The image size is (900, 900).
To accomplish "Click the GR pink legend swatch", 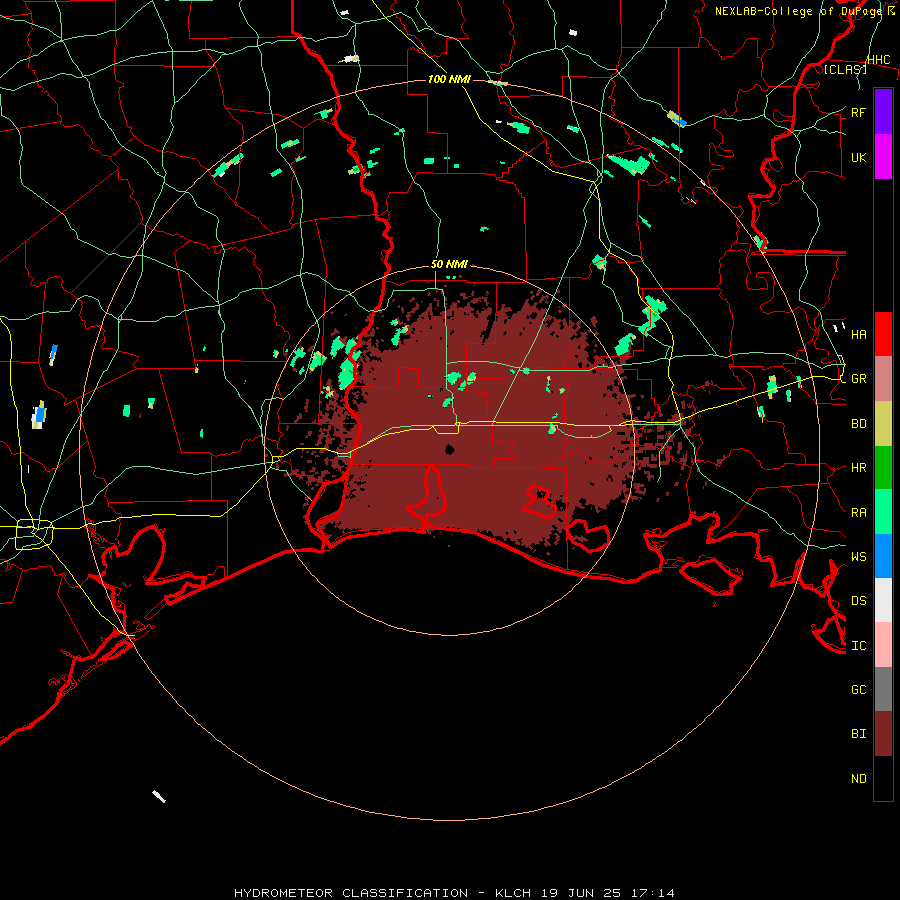I will (883, 379).
